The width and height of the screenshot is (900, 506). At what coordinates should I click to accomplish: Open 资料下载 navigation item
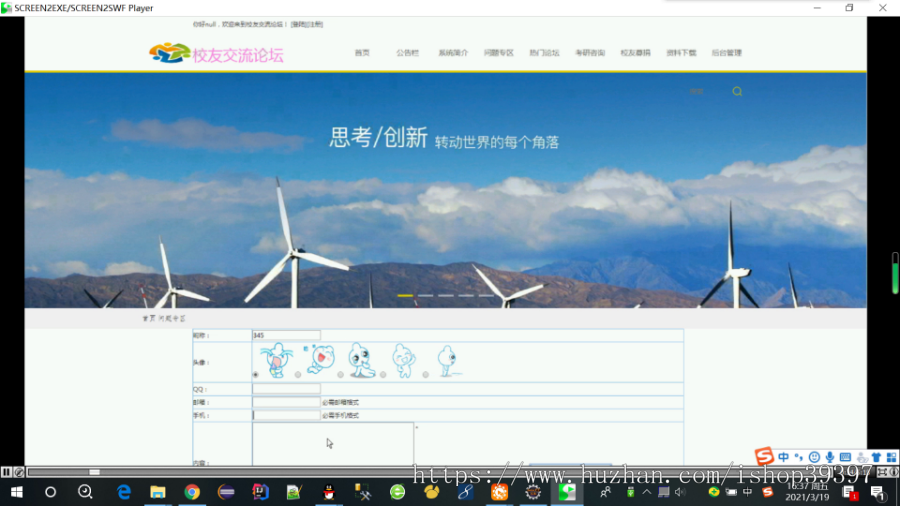tap(681, 53)
